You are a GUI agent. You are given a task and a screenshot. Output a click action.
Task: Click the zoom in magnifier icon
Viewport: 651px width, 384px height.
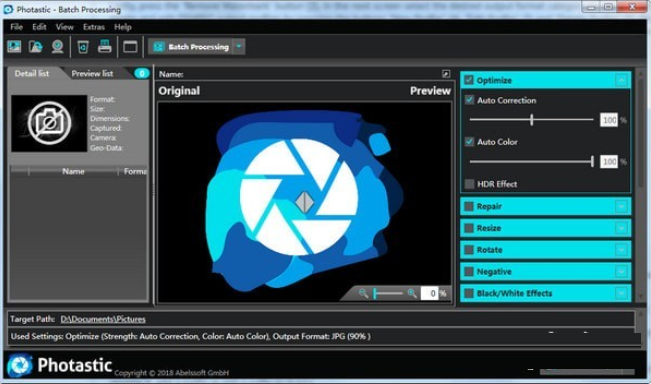412,294
